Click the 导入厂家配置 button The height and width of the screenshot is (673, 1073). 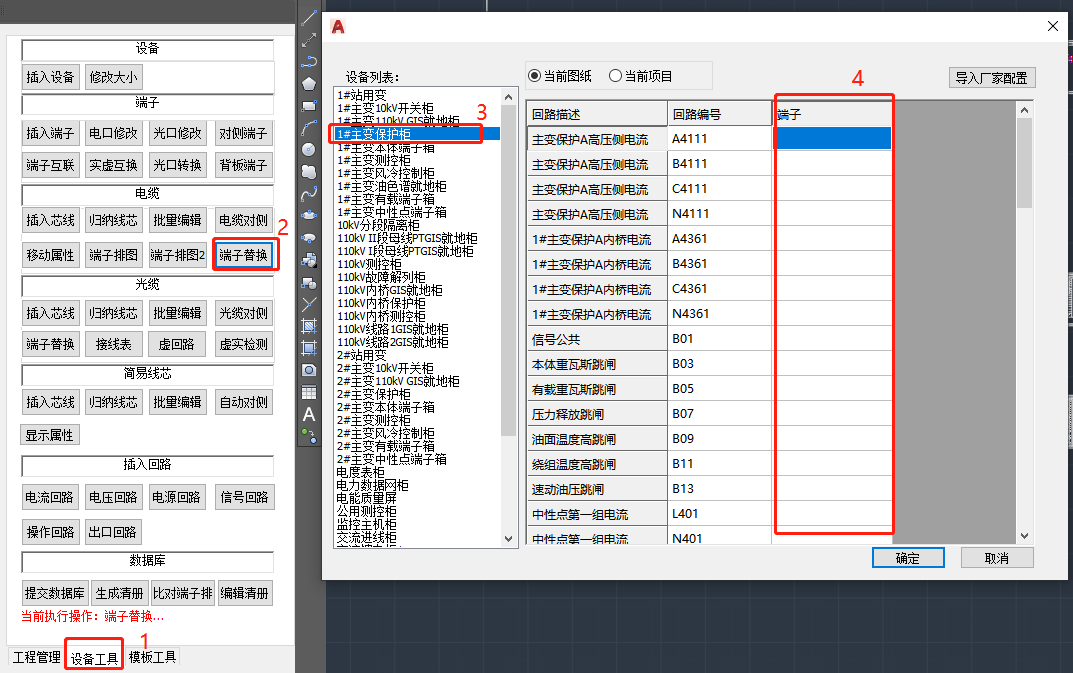point(991,78)
